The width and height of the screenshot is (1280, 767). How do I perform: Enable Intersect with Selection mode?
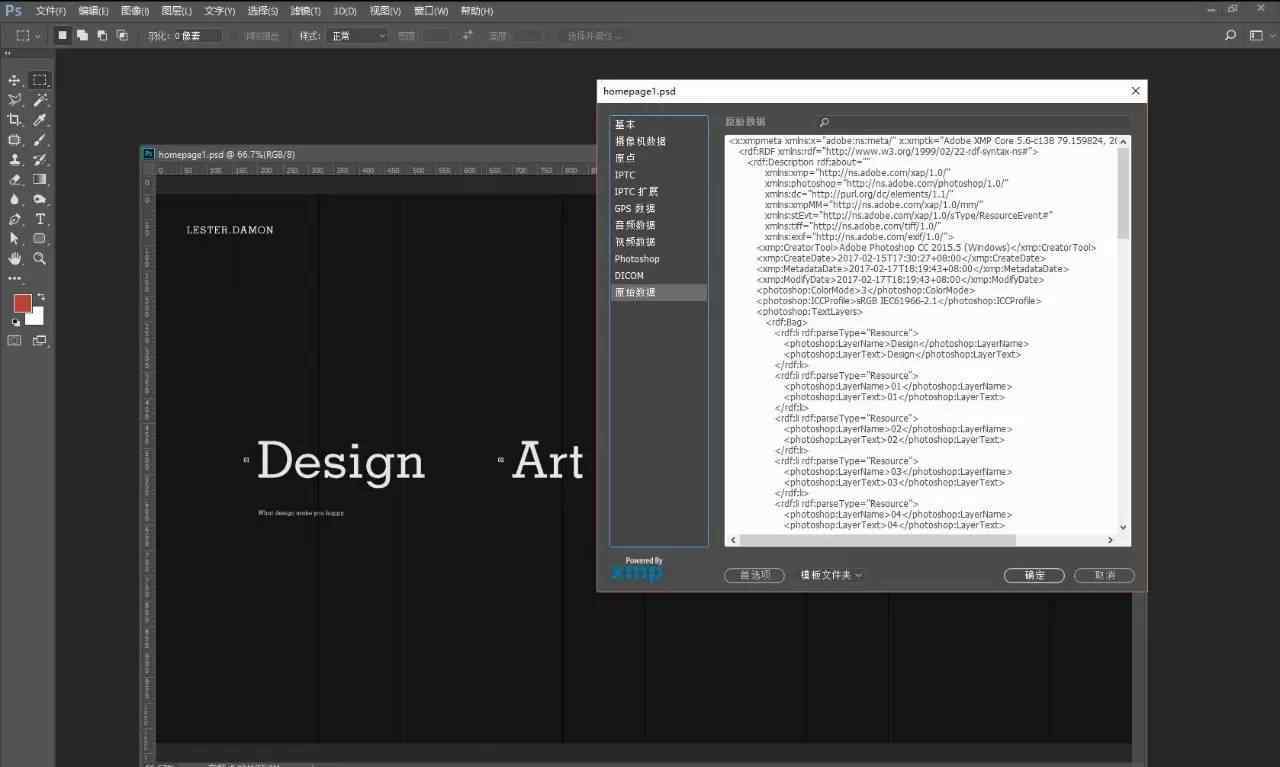coord(122,35)
